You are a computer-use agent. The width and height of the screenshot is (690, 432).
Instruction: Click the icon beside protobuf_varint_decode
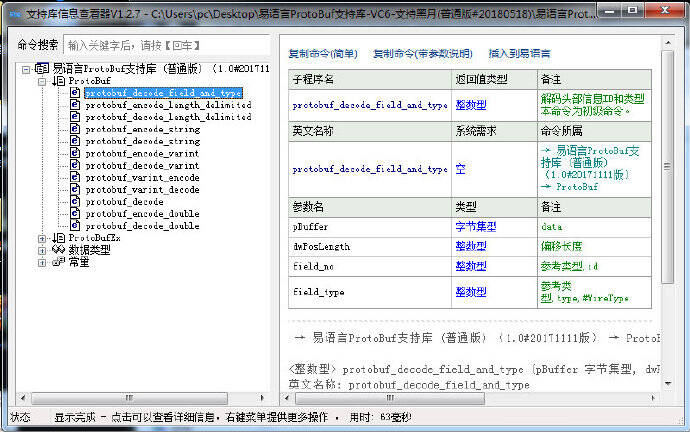pos(75,190)
